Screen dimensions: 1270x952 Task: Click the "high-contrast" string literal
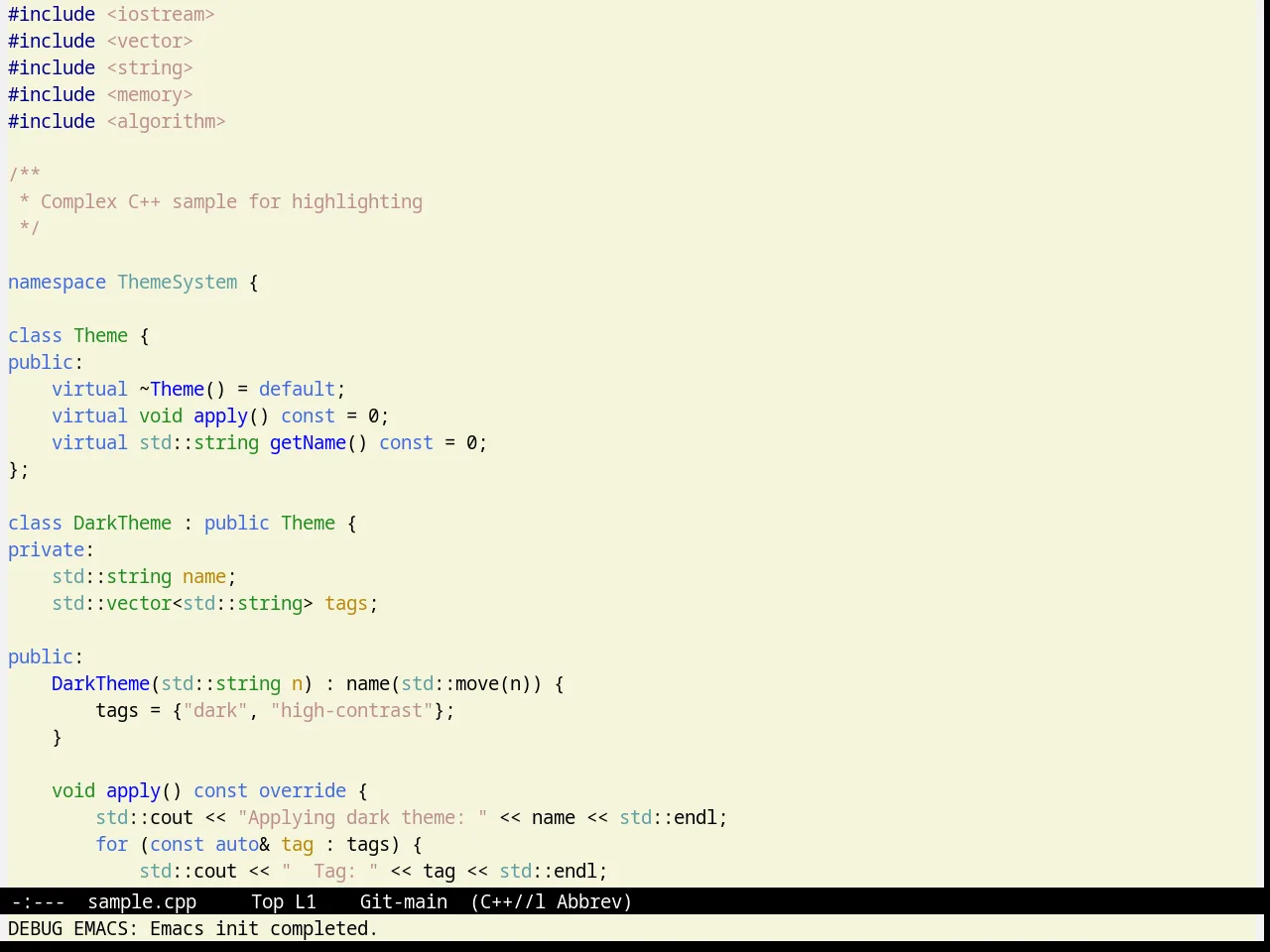(351, 710)
